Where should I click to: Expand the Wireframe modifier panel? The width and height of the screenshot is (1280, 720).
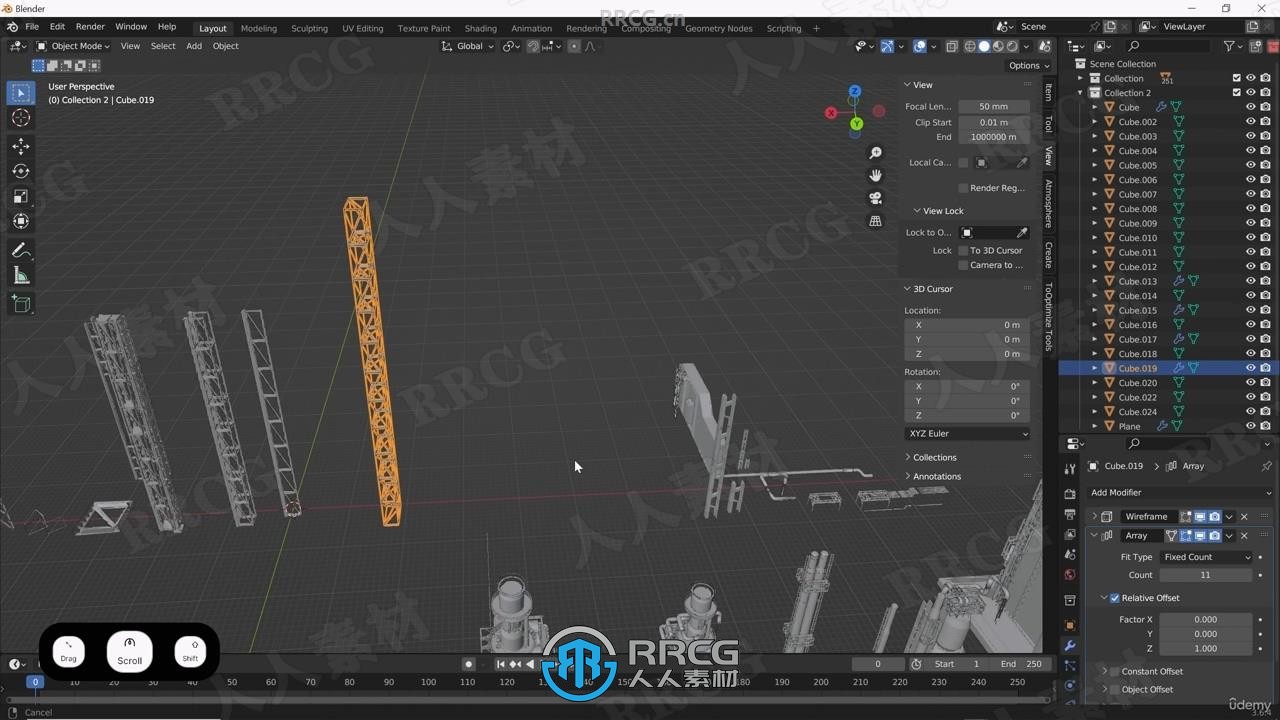point(1094,517)
